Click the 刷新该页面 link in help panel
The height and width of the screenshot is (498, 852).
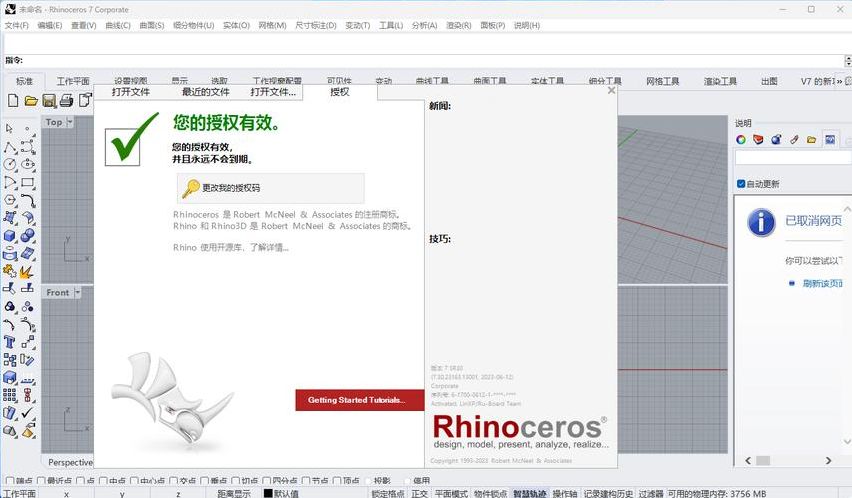[823, 283]
